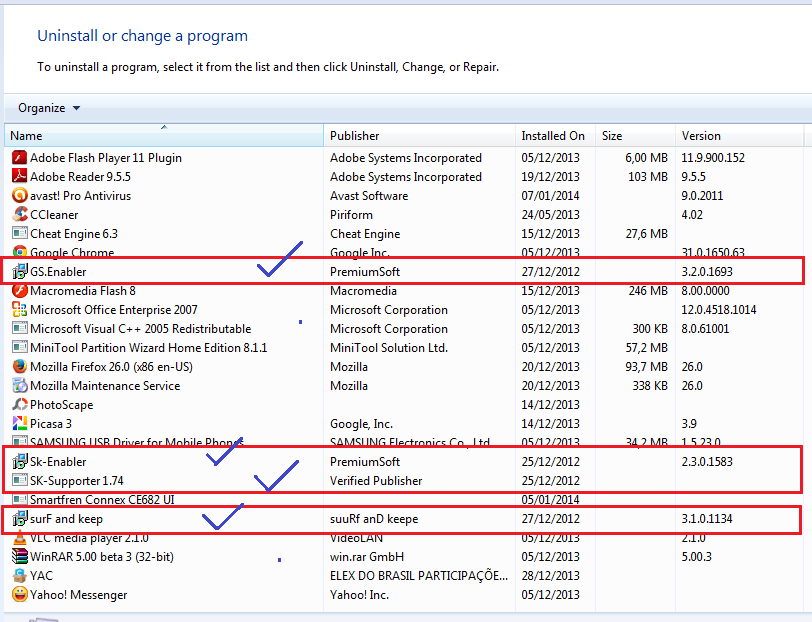Click the 6,00 MB size value
This screenshot has height=622, width=812.
646,157
